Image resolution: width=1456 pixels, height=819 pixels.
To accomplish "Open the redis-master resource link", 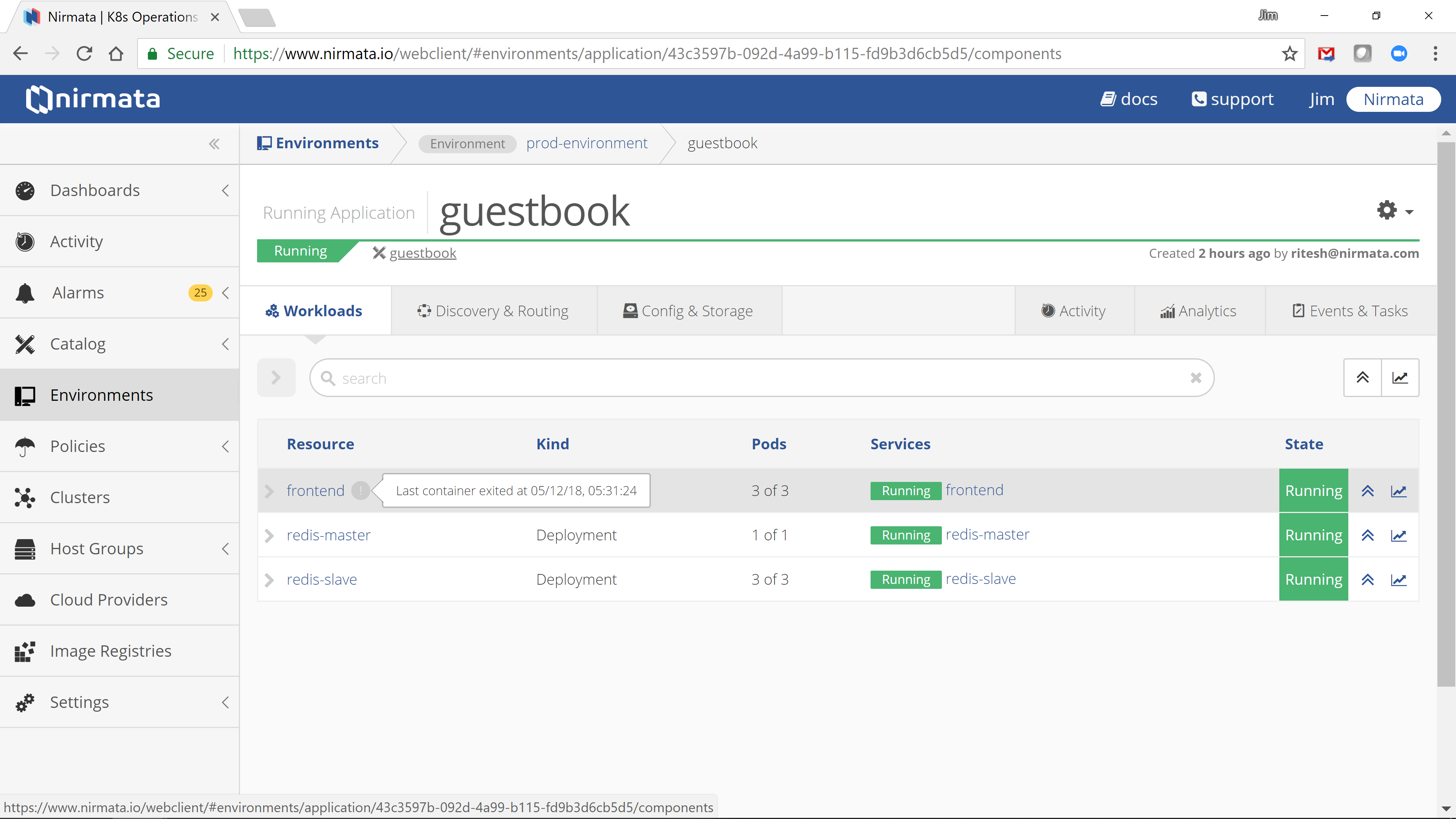I will click(328, 535).
